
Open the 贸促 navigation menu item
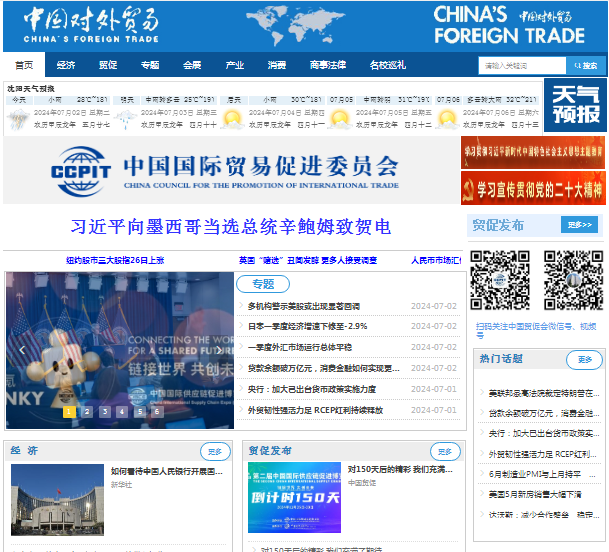108,65
